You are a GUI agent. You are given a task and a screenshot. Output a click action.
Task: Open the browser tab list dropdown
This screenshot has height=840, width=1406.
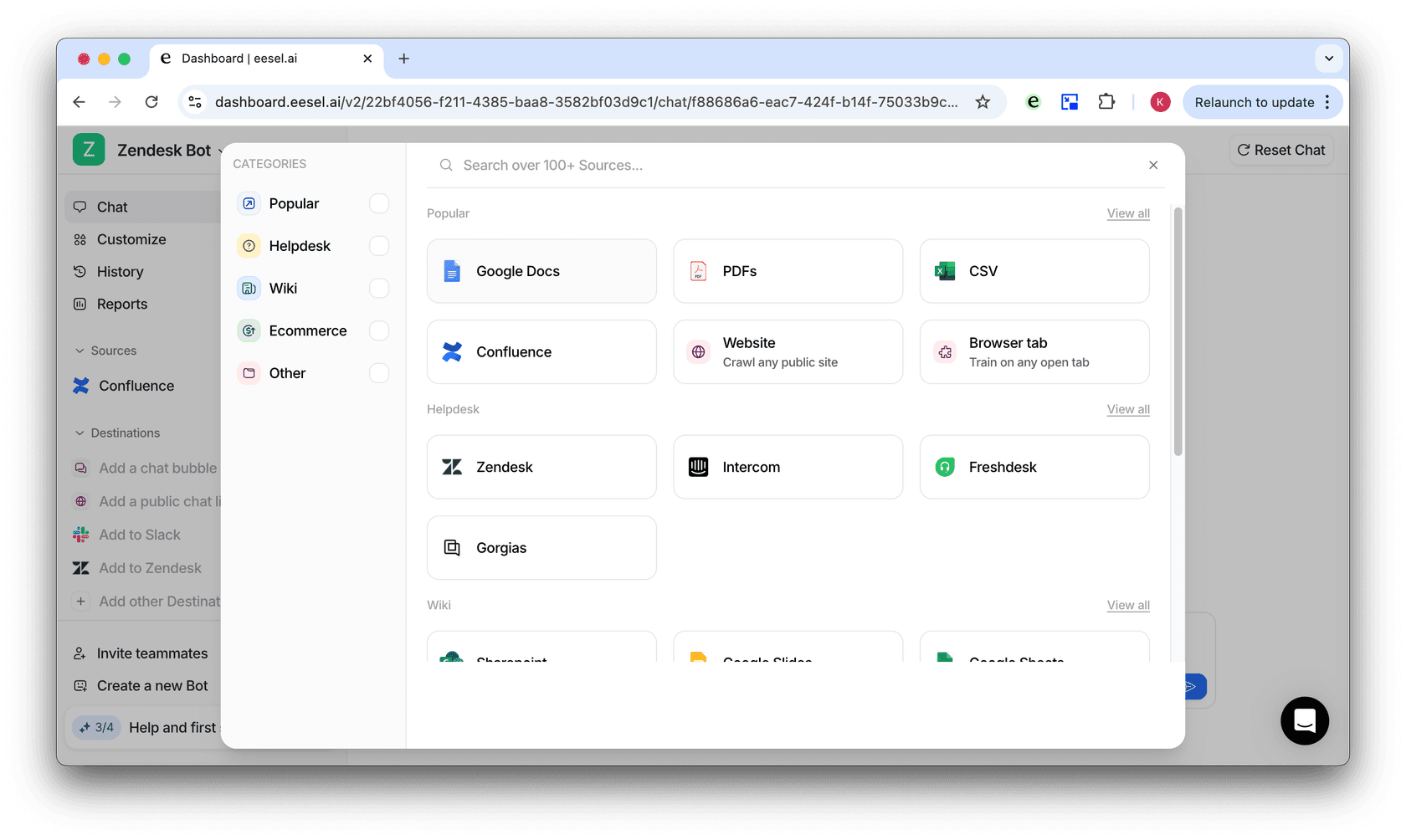click(1328, 59)
